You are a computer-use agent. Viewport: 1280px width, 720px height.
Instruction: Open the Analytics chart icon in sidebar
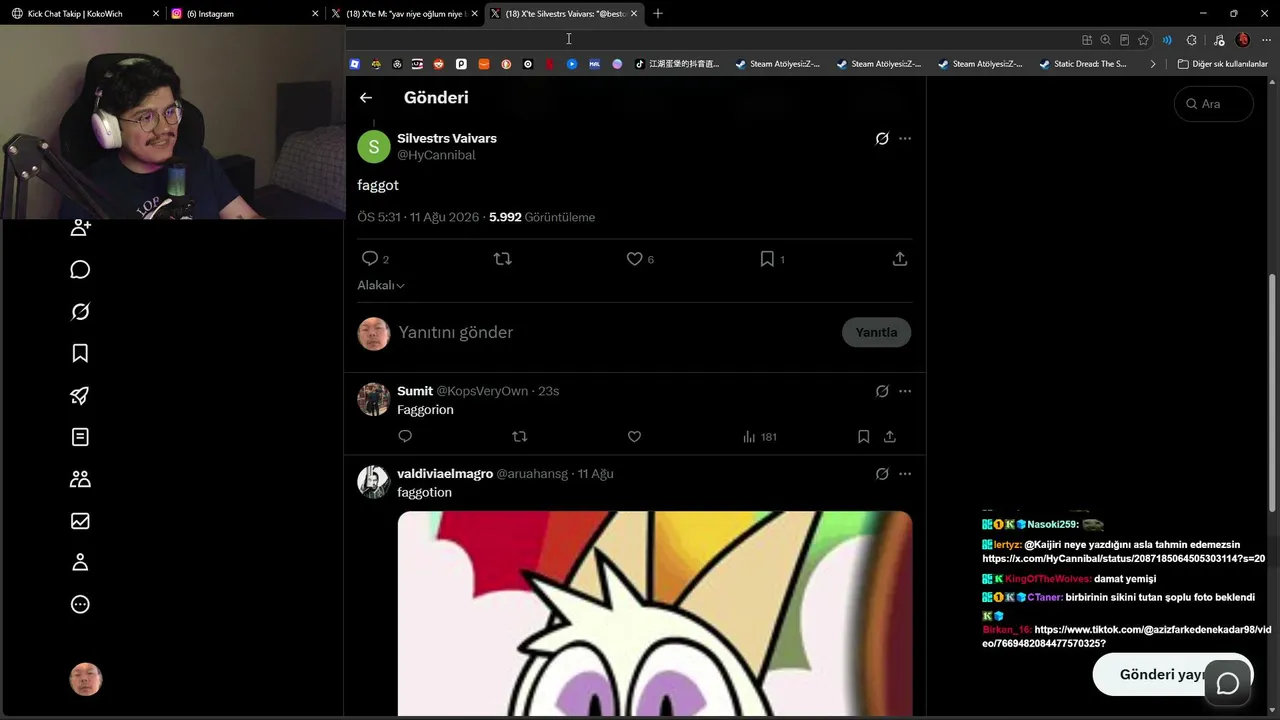click(81, 521)
